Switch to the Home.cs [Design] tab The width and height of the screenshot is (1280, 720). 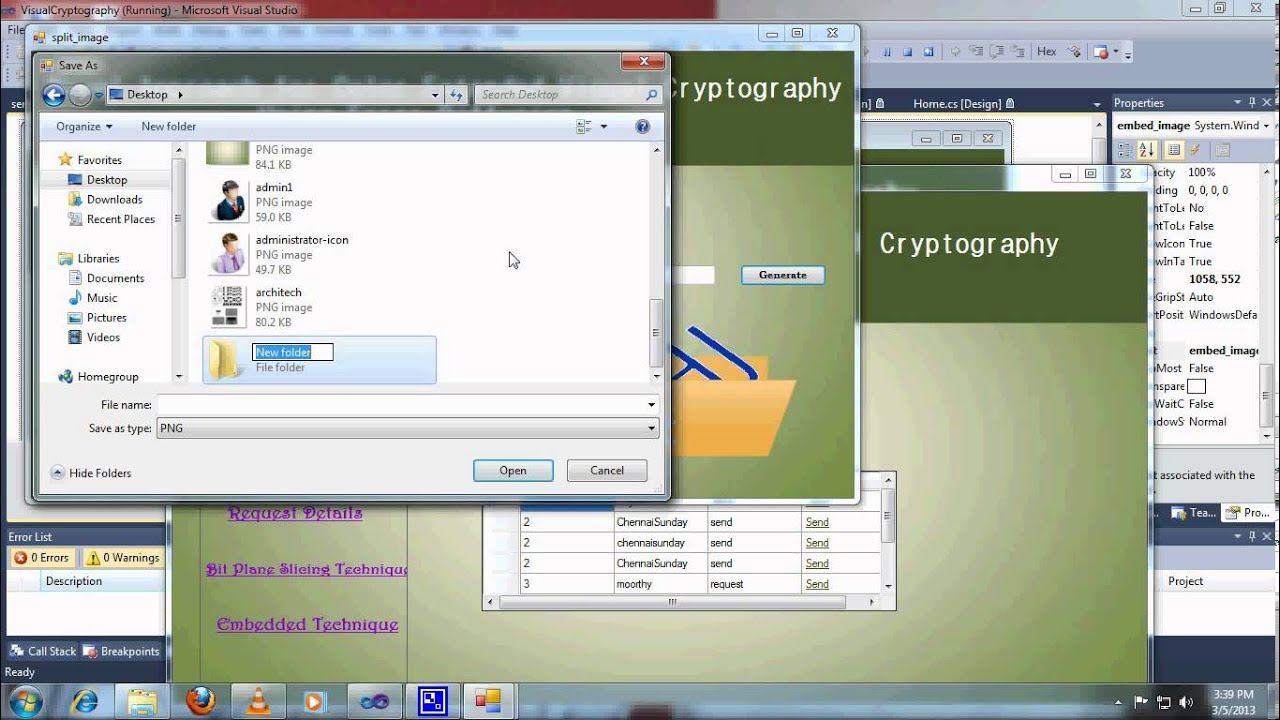(x=964, y=103)
